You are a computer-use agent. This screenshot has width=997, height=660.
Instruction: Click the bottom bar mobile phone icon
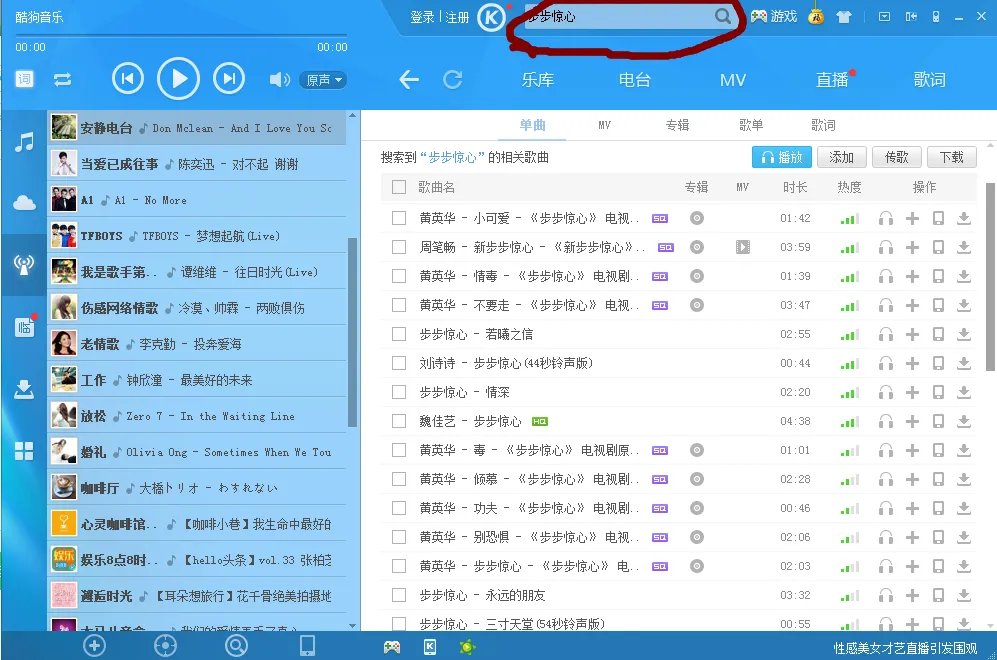tap(307, 645)
